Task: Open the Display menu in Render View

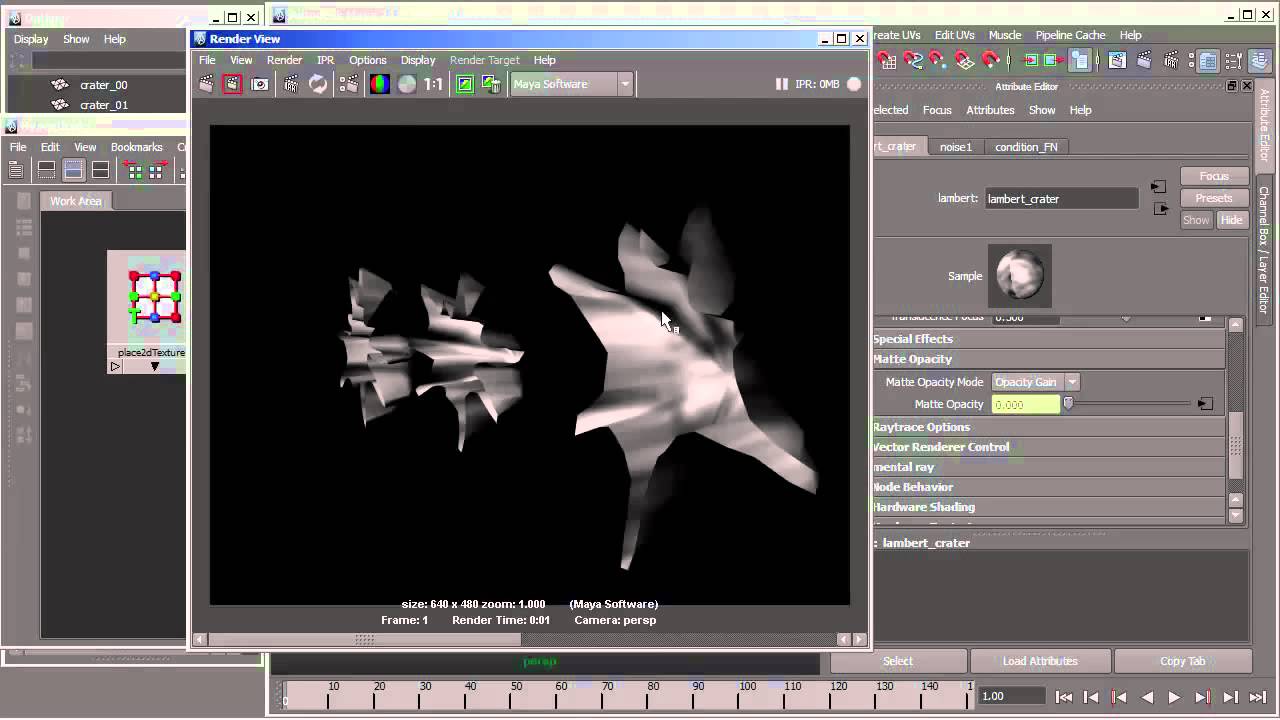Action: [x=418, y=60]
